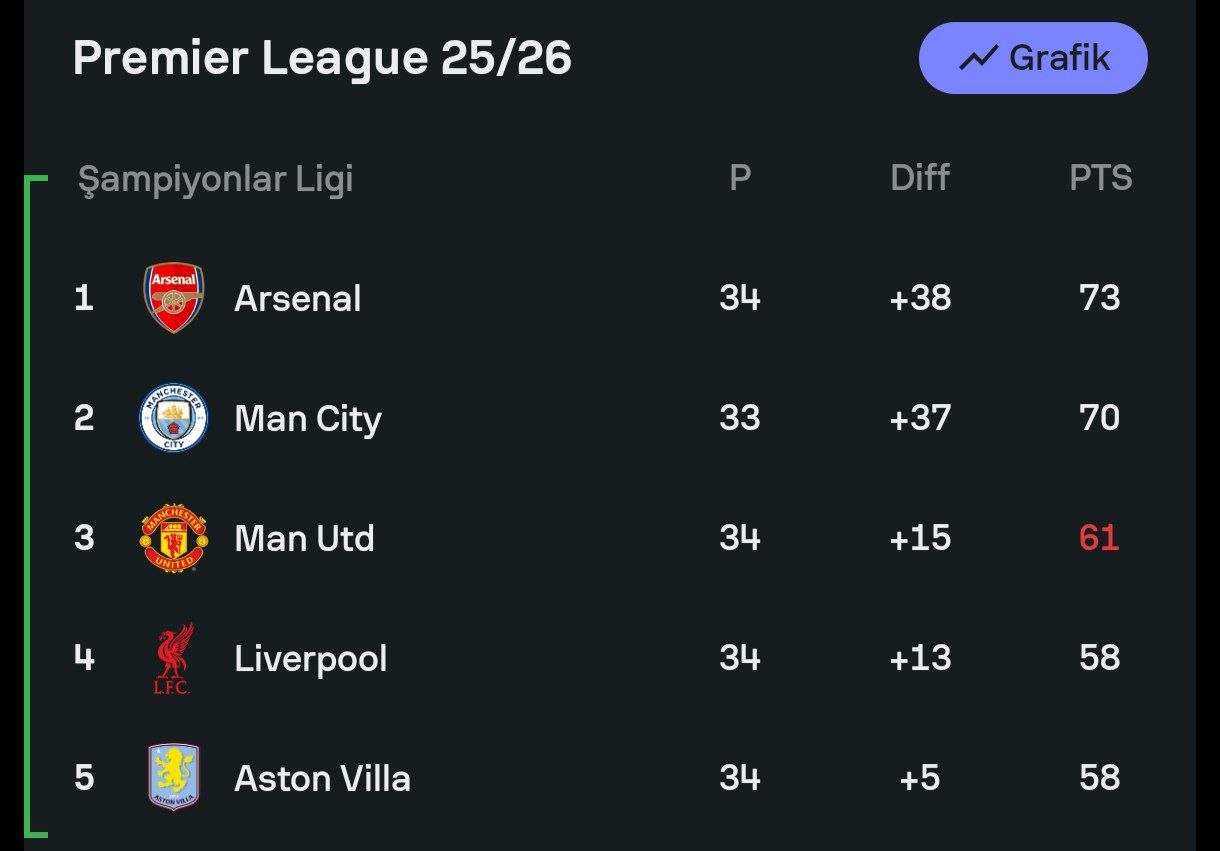Select the Liverpool team name
Image resolution: width=1220 pixels, height=851 pixels.
pos(311,658)
